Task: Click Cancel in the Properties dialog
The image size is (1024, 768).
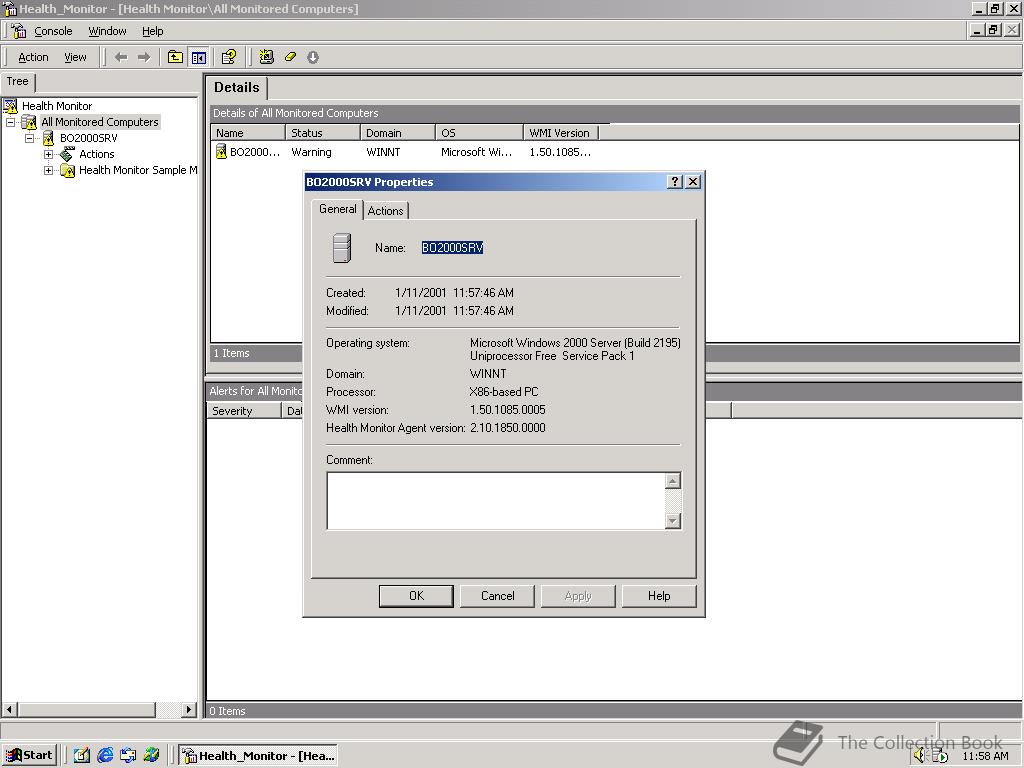Action: (x=498, y=596)
